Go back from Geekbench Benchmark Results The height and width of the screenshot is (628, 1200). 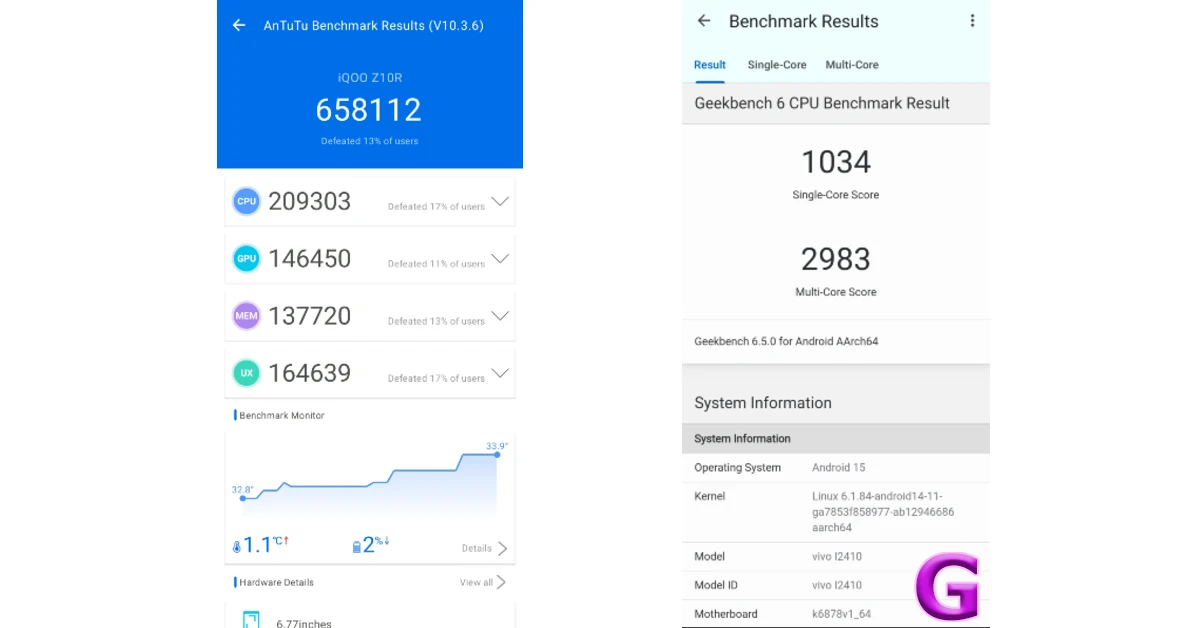[x=704, y=21]
